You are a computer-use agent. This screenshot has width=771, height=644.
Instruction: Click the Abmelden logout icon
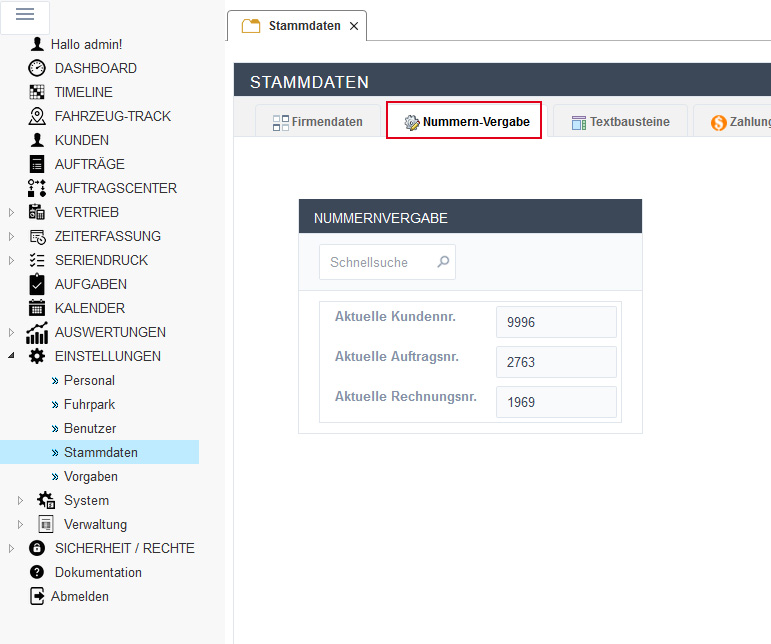point(37,596)
